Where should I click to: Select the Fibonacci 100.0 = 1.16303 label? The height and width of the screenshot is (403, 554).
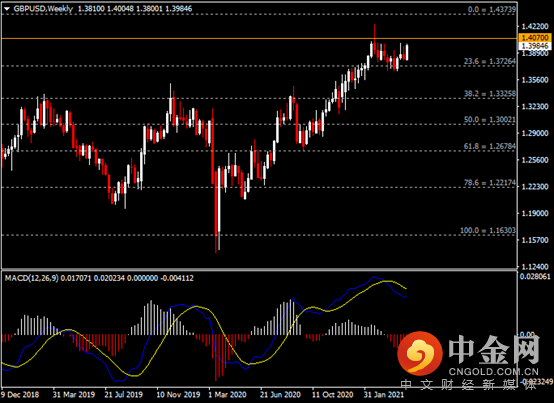pyautogui.click(x=488, y=230)
